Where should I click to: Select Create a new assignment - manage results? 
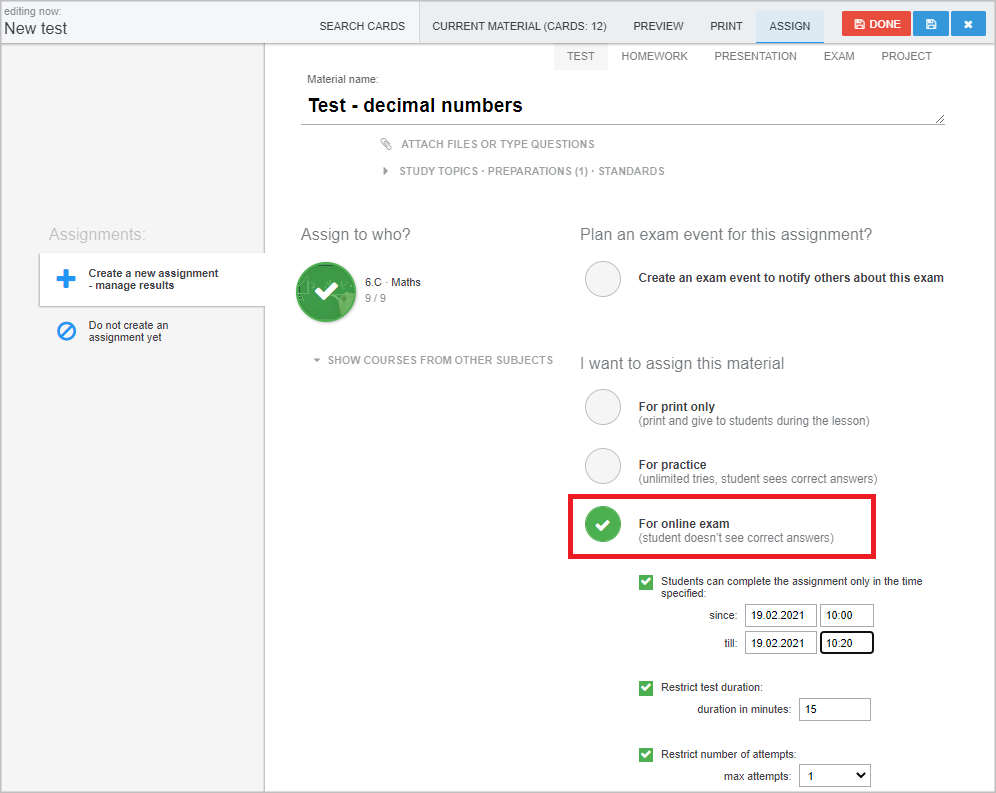152,279
